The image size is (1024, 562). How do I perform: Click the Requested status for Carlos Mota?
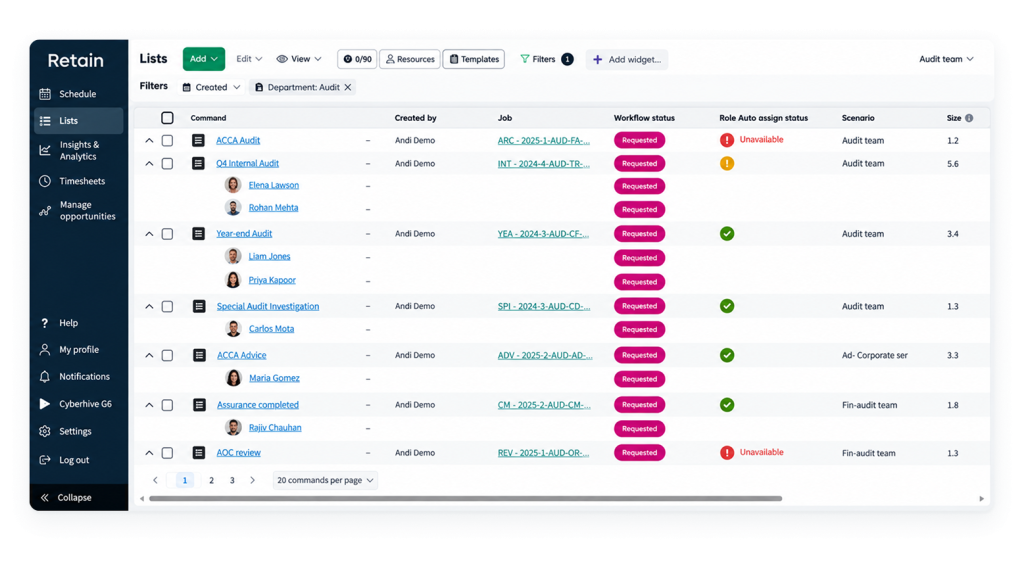(639, 330)
